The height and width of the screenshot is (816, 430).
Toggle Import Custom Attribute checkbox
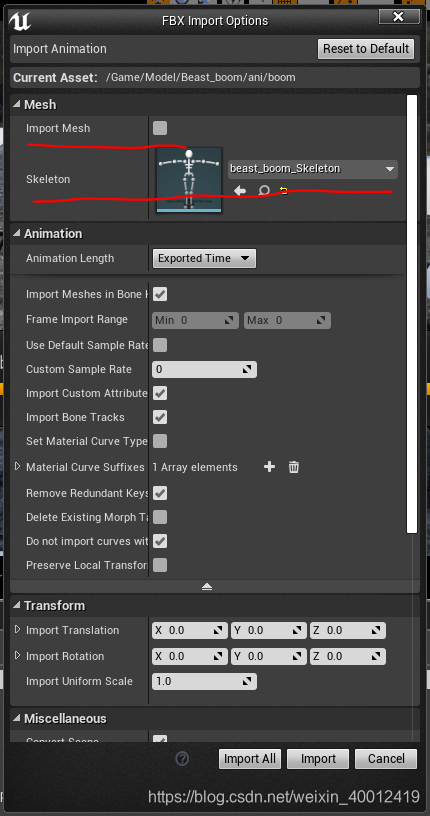[x=160, y=393]
